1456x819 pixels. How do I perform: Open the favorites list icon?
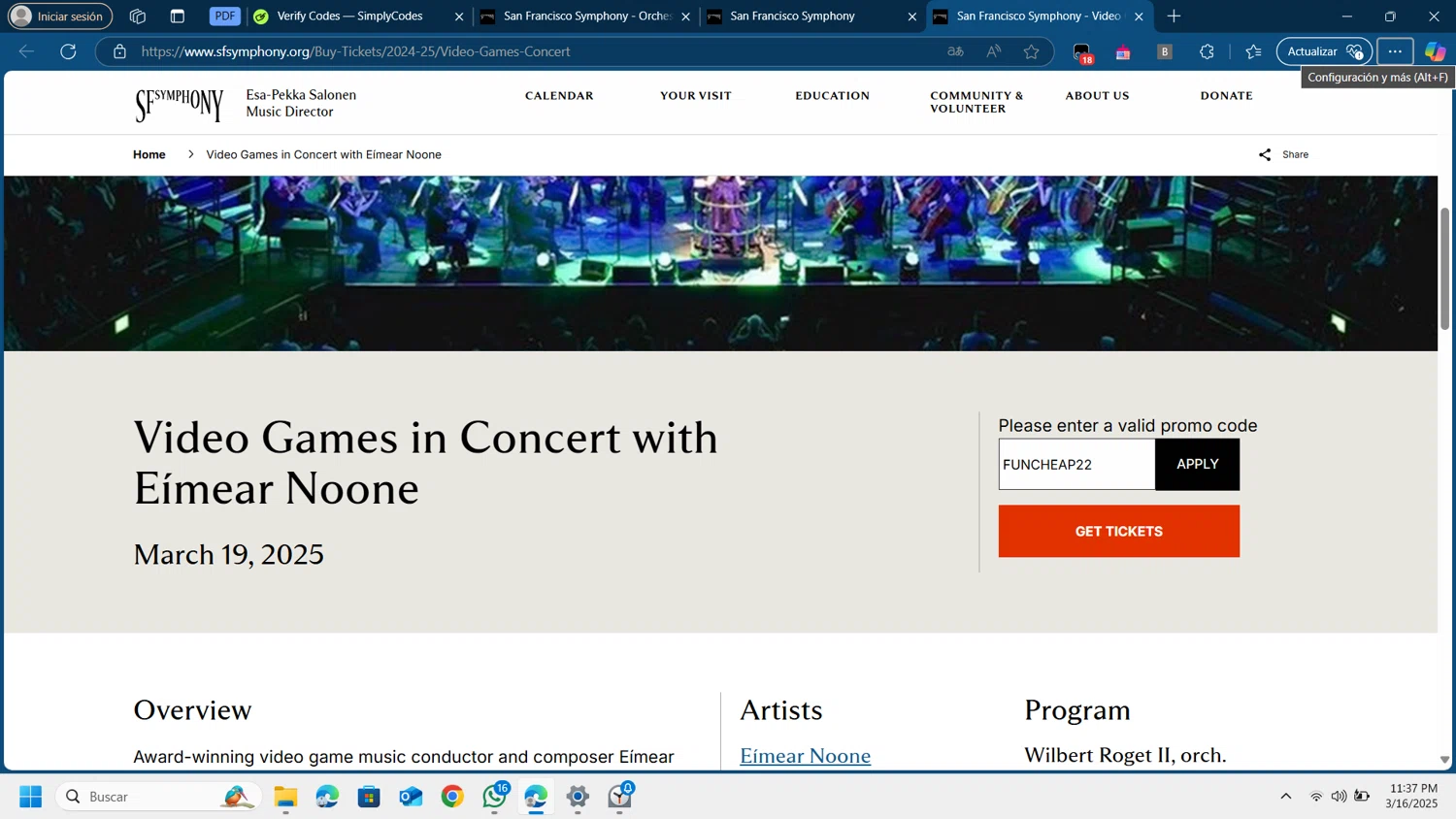coord(1253,51)
